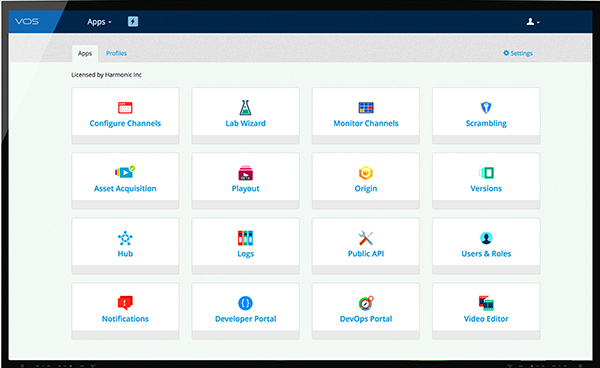Open the Lab Wizard flask icon
Image resolution: width=600 pixels, height=368 pixels.
245,107
